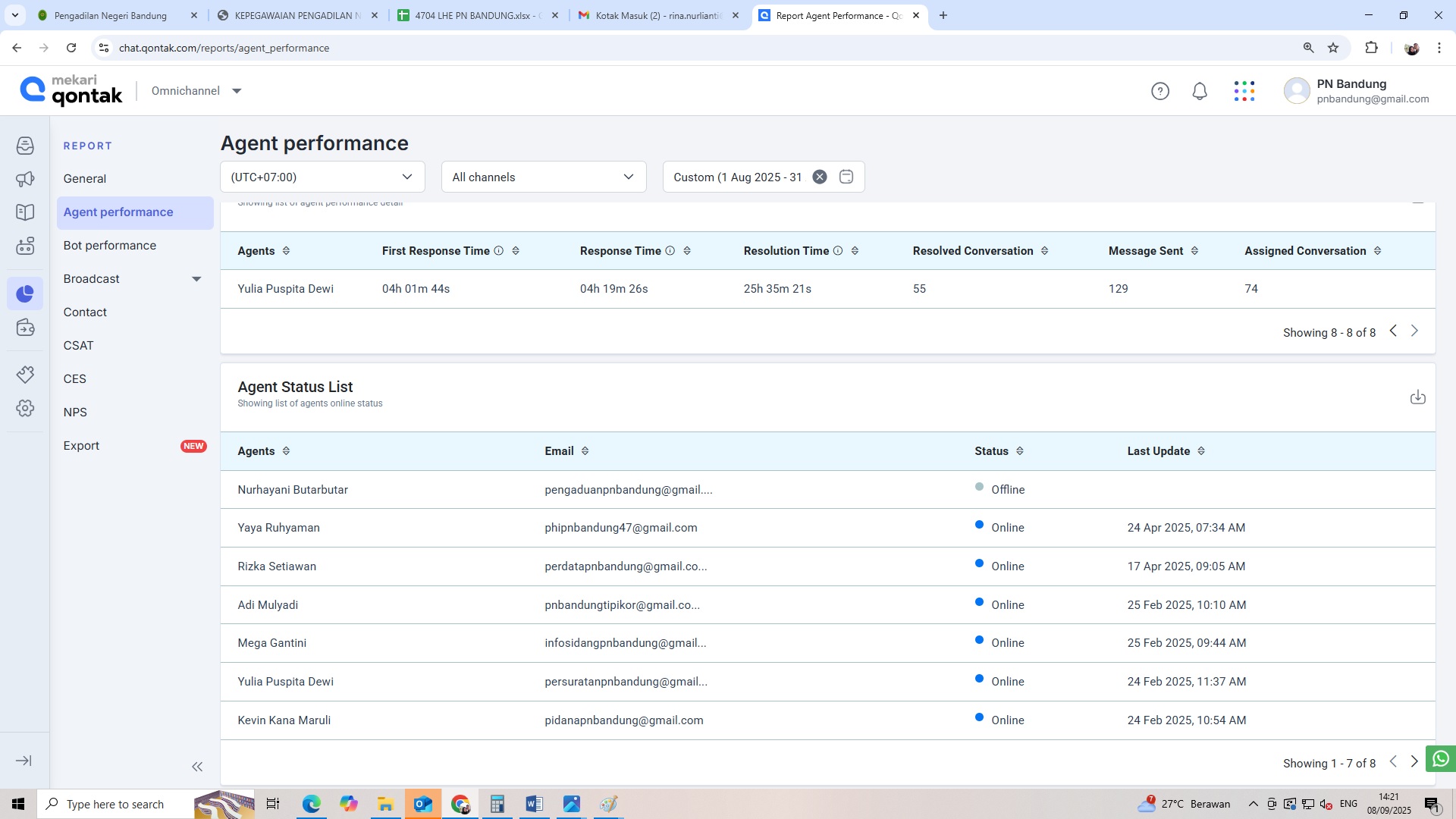Sort by First Response Time column
Image resolution: width=1456 pixels, height=819 pixels.
tap(516, 251)
